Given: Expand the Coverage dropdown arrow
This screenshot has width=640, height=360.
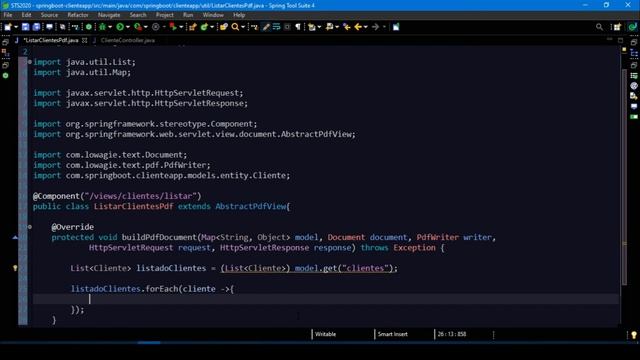Looking at the screenshot, I should (x=146, y=27).
